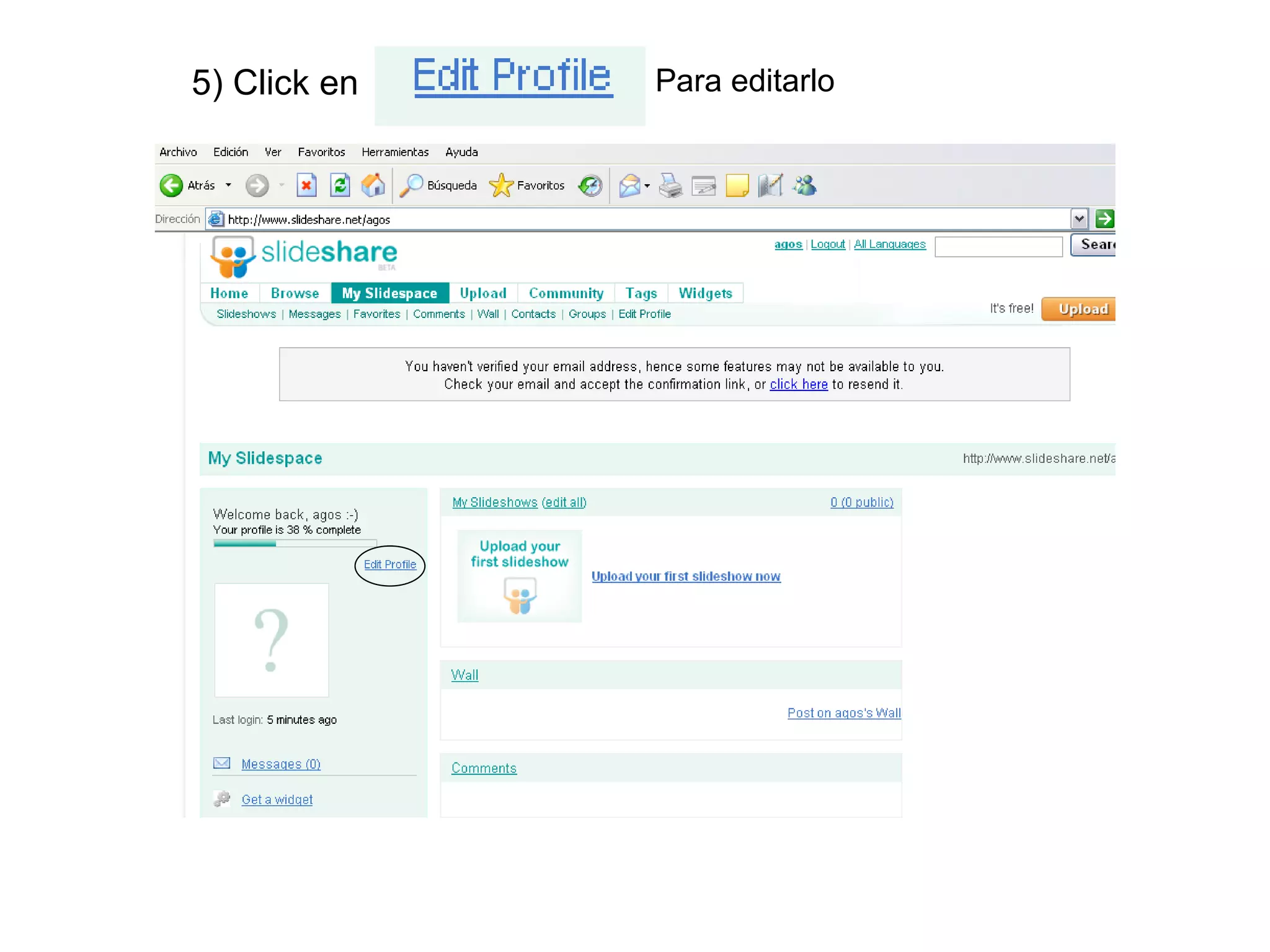
Task: Open Búsqueda magnifier search icon
Action: [x=411, y=185]
